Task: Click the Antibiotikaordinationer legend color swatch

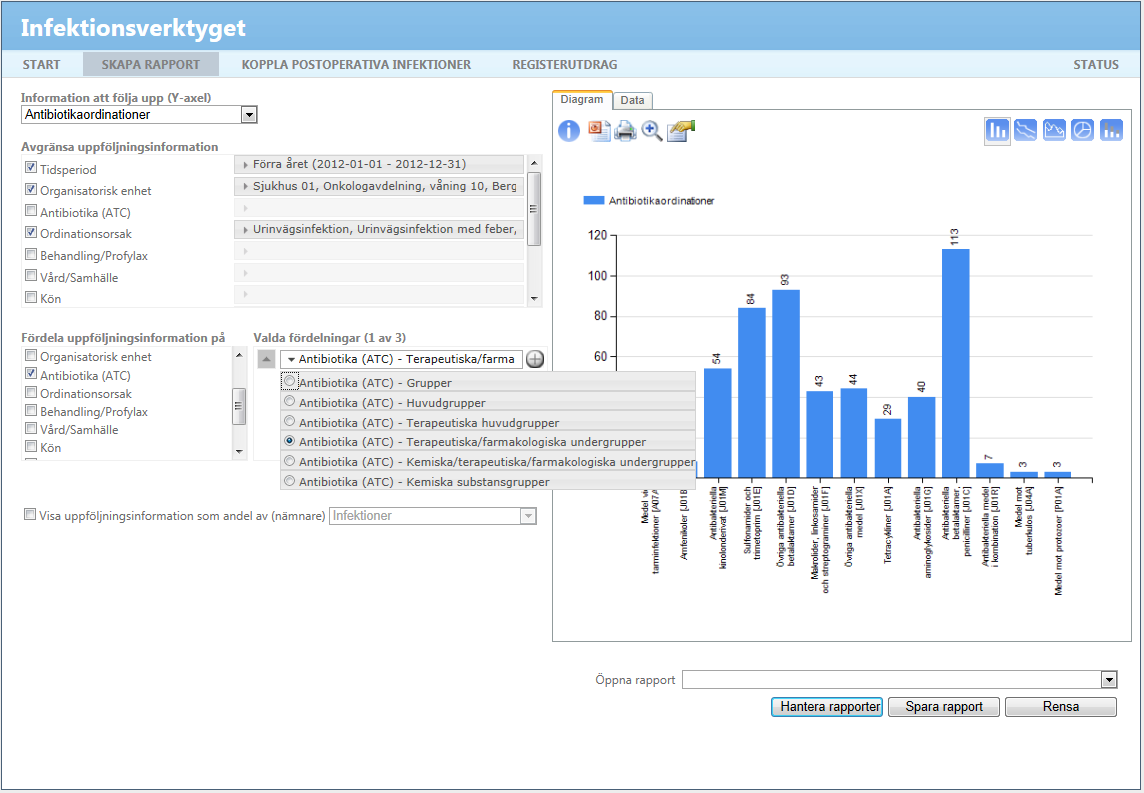Action: [x=594, y=201]
